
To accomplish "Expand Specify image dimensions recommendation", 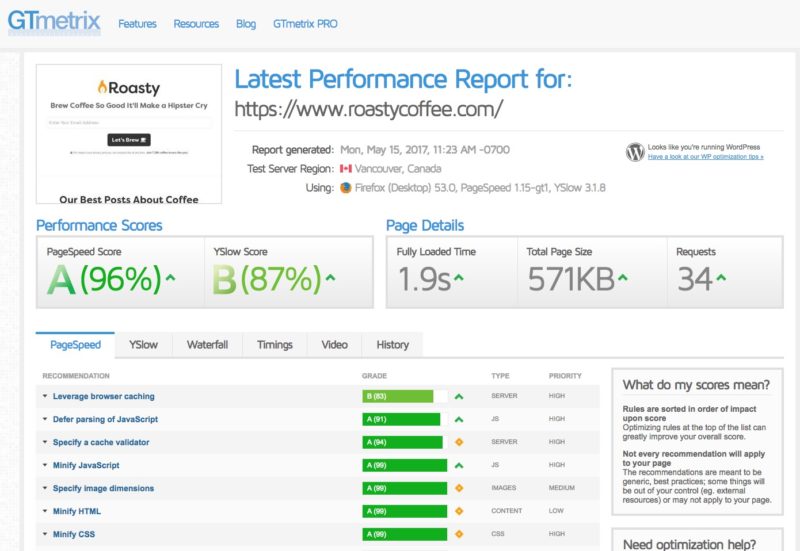I will 45,488.
